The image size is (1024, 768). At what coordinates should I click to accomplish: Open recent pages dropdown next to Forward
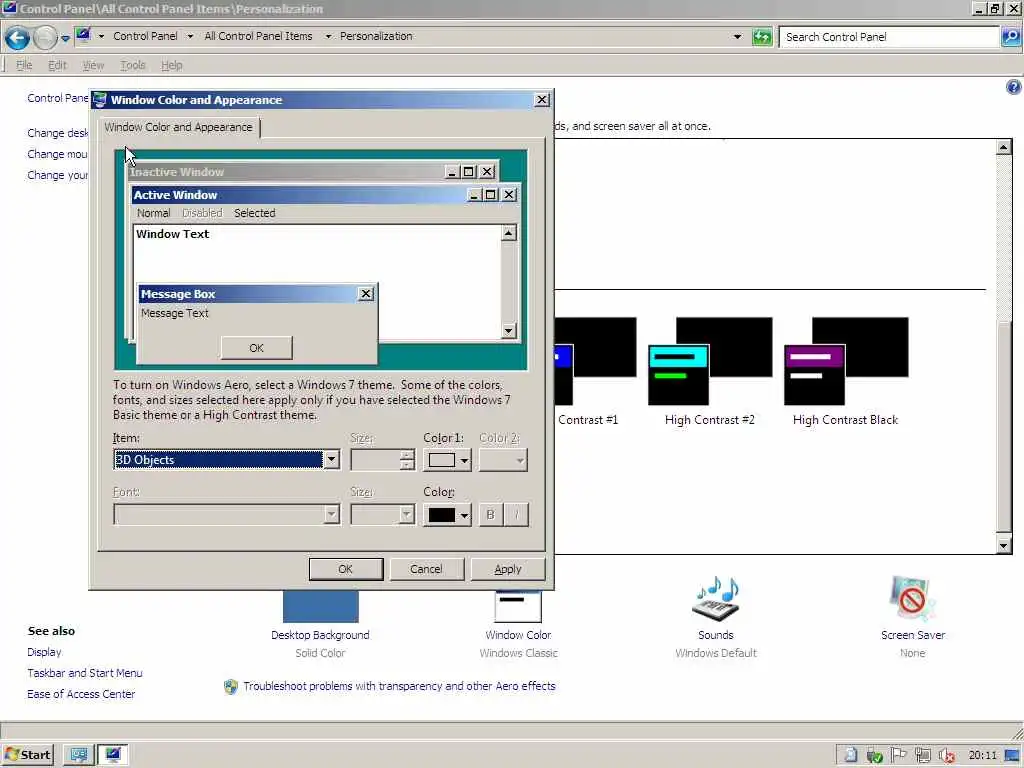pos(65,39)
